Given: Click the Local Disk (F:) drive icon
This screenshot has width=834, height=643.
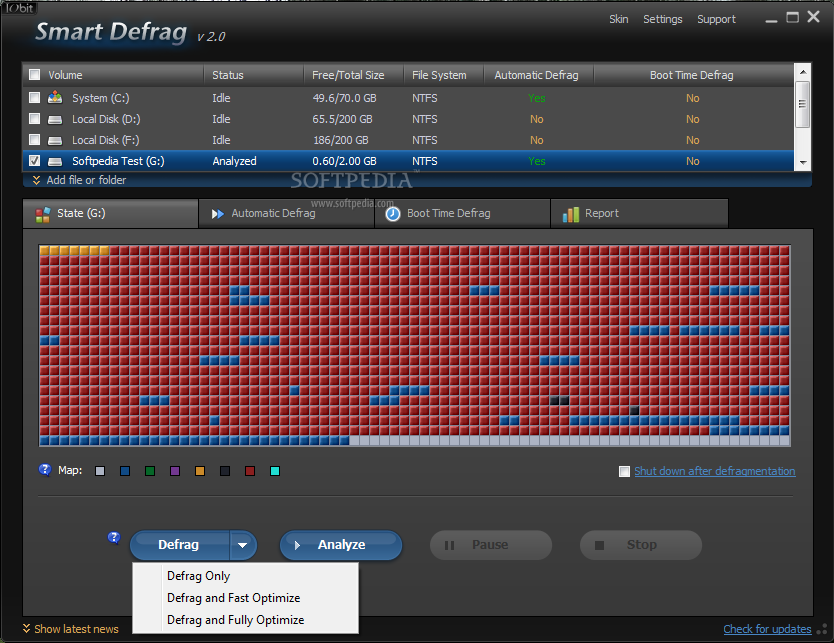Looking at the screenshot, I should [x=55, y=140].
